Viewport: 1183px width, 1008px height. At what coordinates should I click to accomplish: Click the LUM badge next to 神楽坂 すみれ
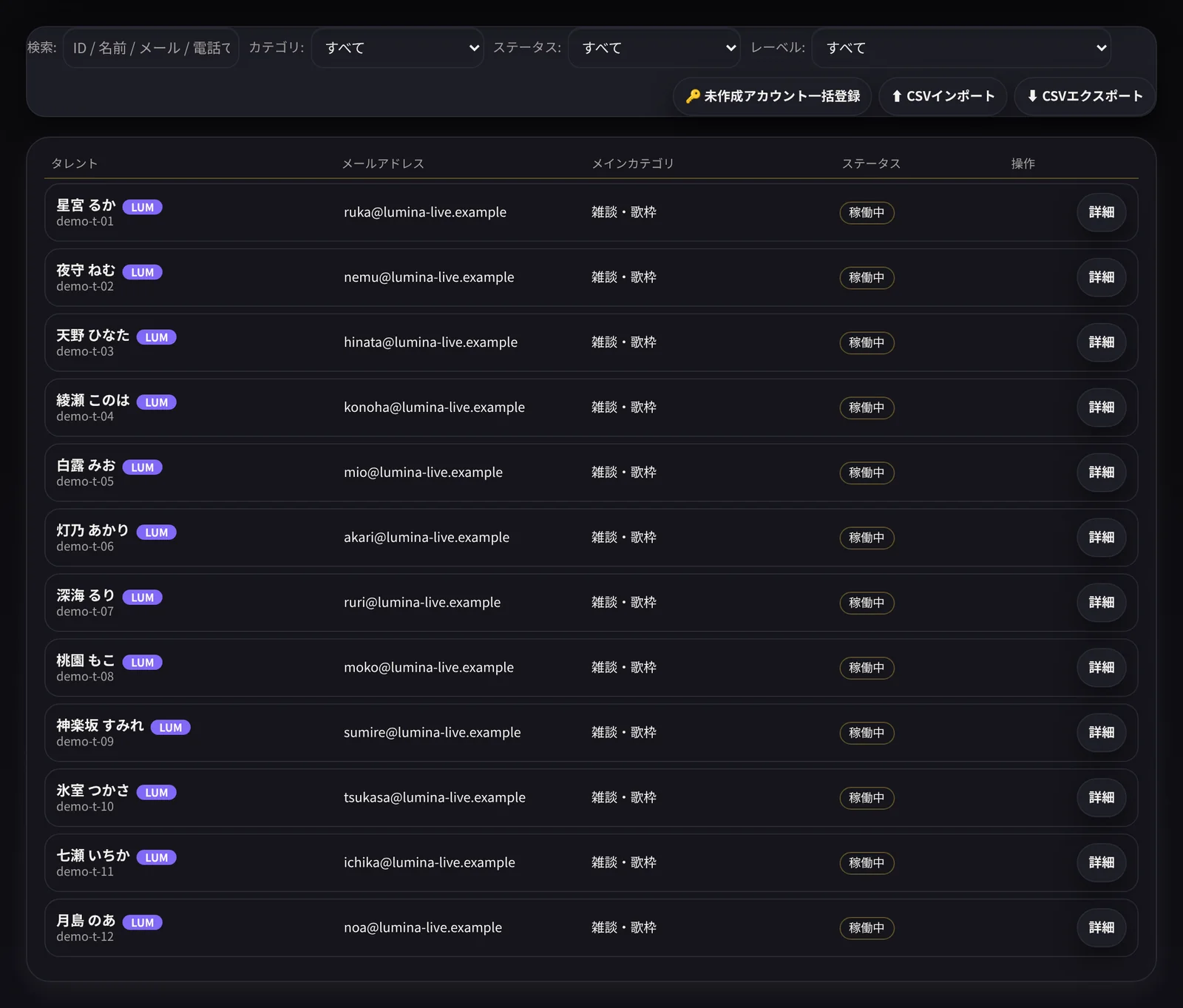[171, 727]
